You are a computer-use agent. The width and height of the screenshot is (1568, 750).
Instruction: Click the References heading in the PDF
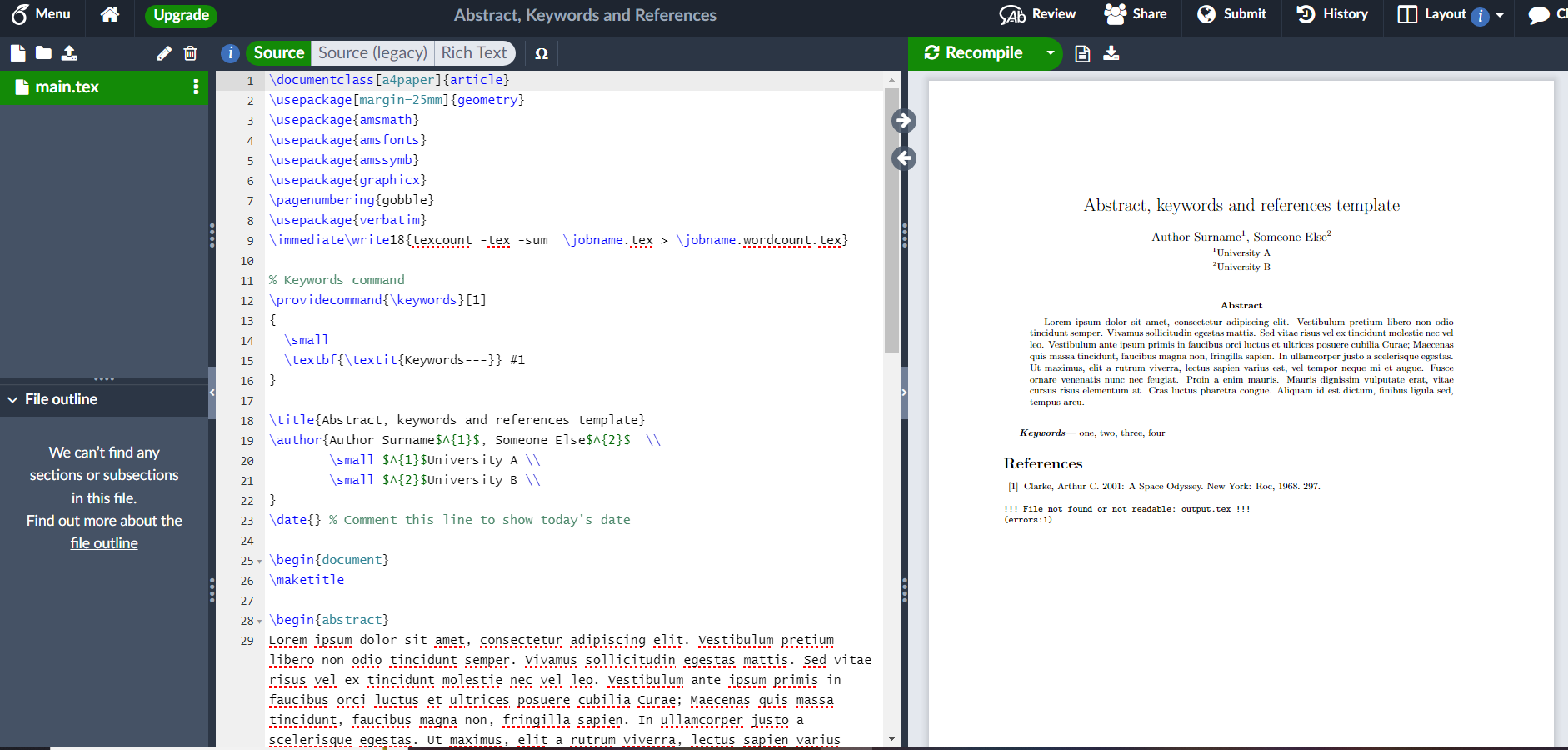coord(1043,463)
